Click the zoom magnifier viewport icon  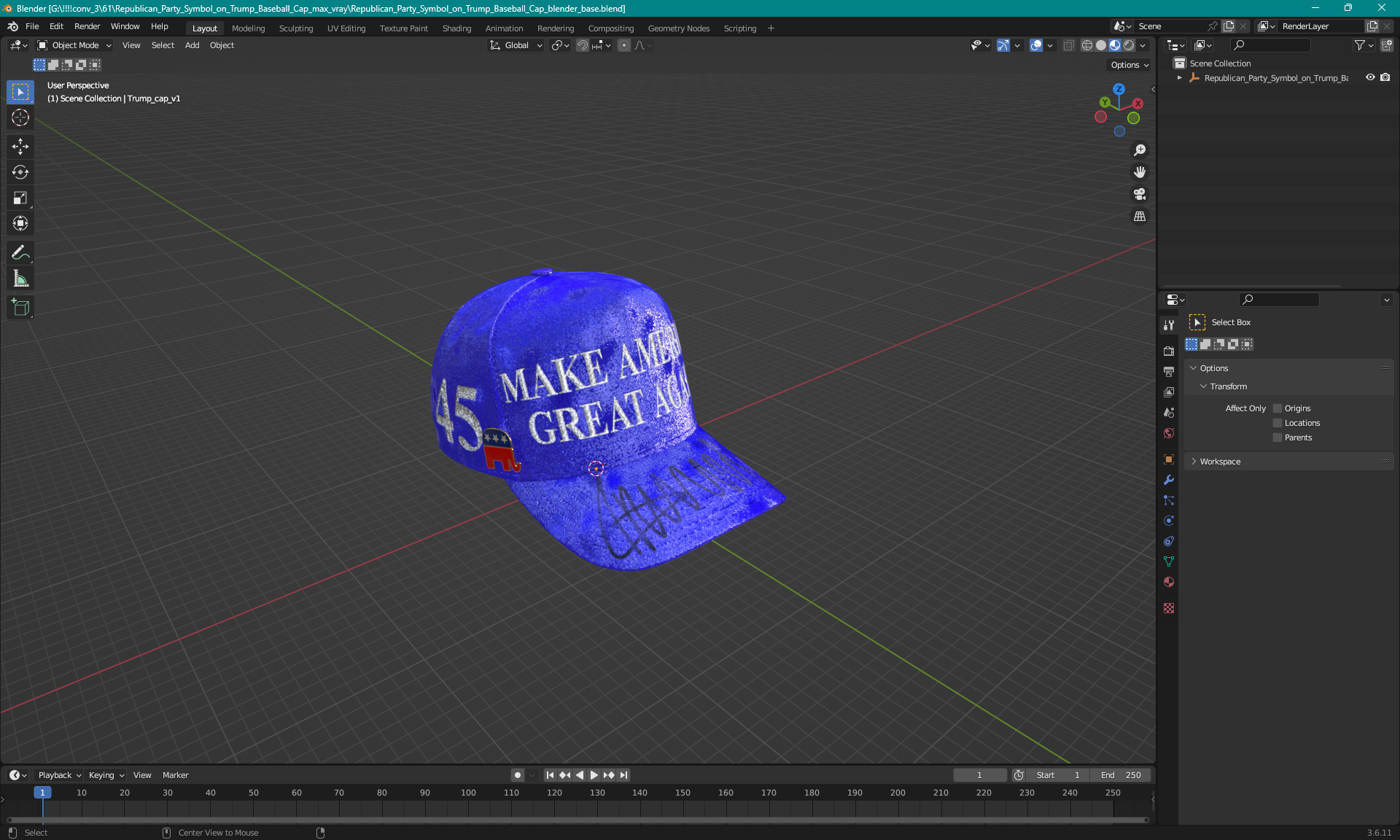pos(1140,150)
